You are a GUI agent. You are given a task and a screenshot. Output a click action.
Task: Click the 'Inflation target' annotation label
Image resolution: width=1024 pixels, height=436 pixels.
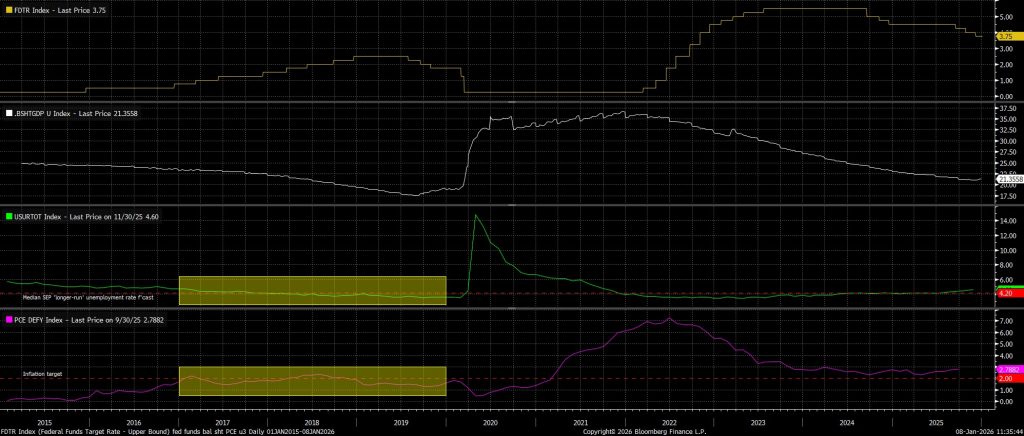(42, 374)
